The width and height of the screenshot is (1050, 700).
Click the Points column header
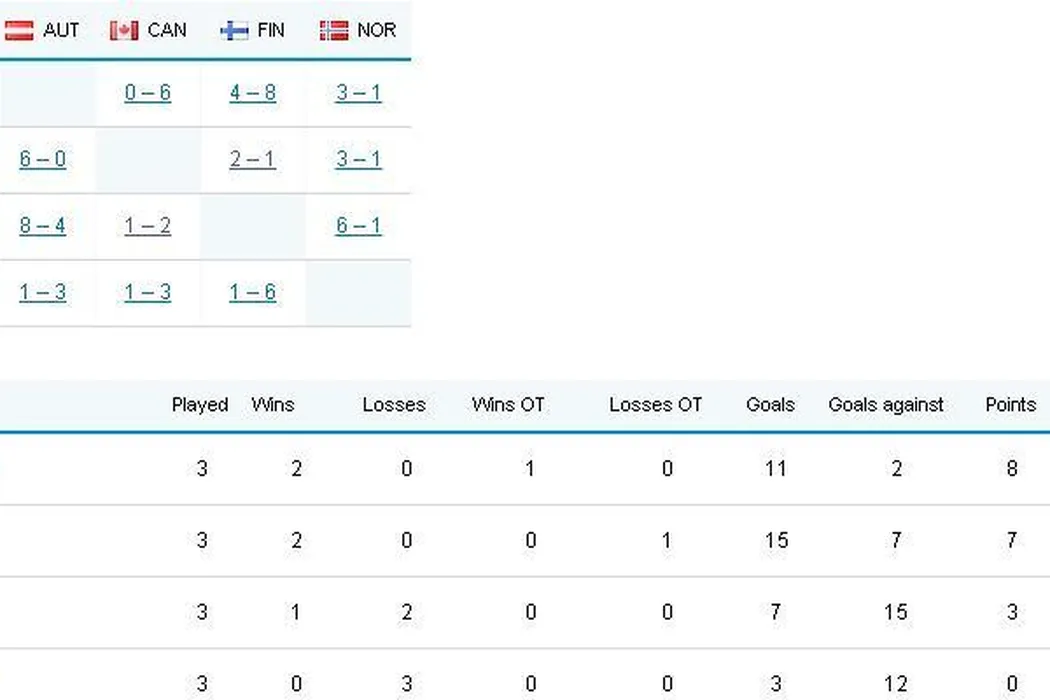click(x=1010, y=405)
